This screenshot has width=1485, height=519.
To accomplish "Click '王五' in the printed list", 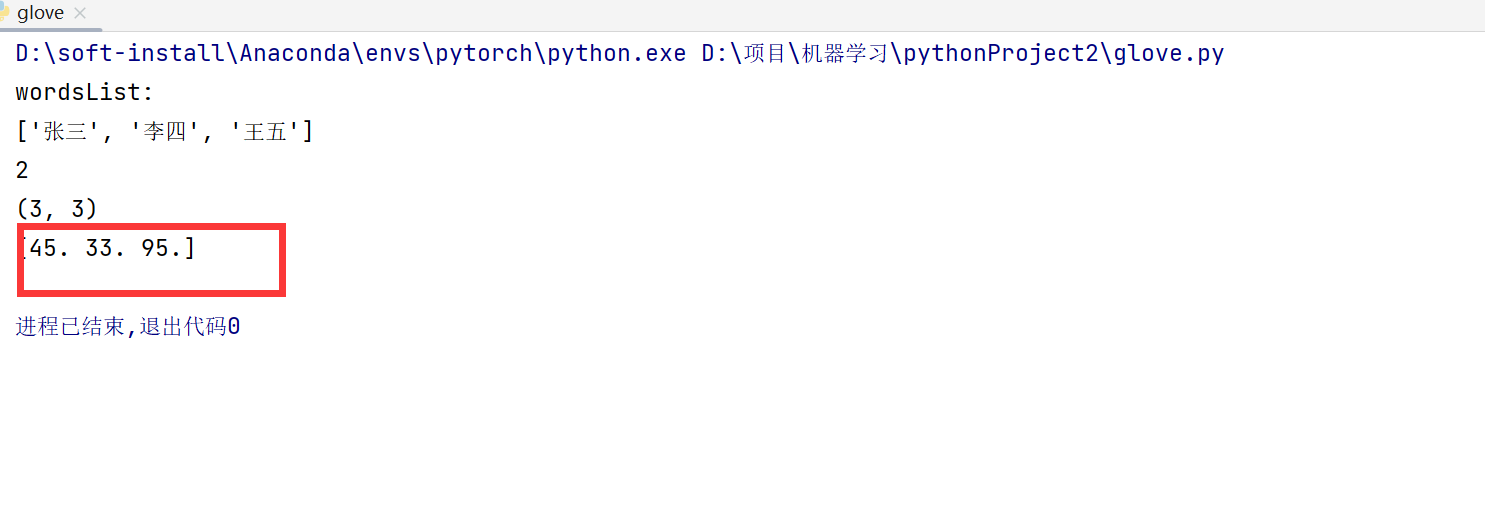I will pos(265,131).
